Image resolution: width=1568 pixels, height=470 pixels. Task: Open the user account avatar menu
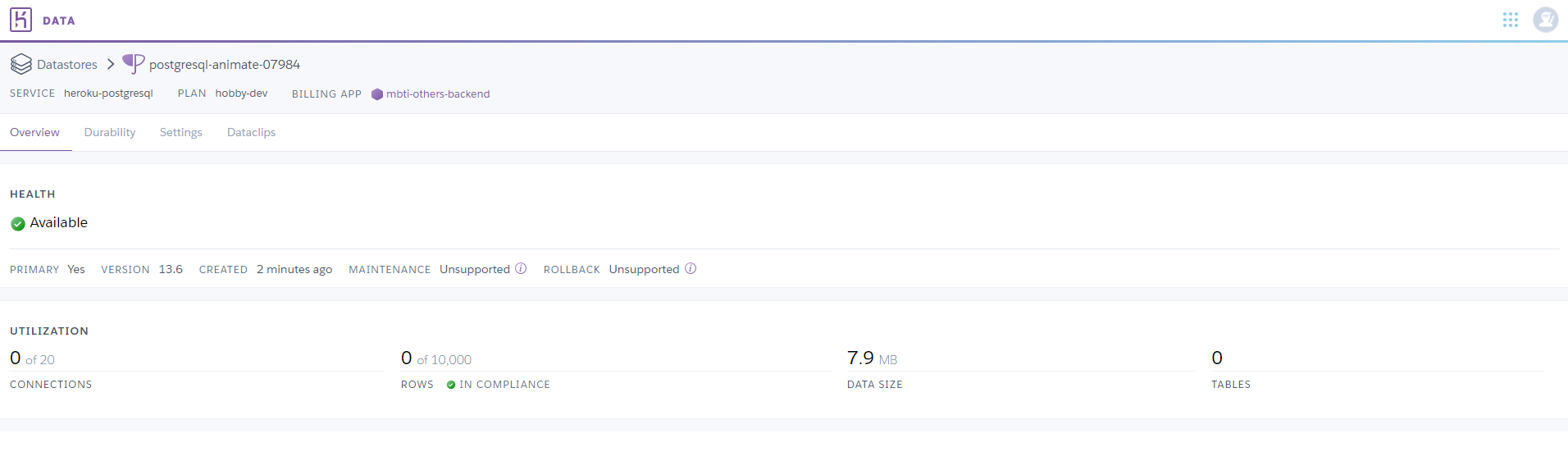tap(1546, 20)
